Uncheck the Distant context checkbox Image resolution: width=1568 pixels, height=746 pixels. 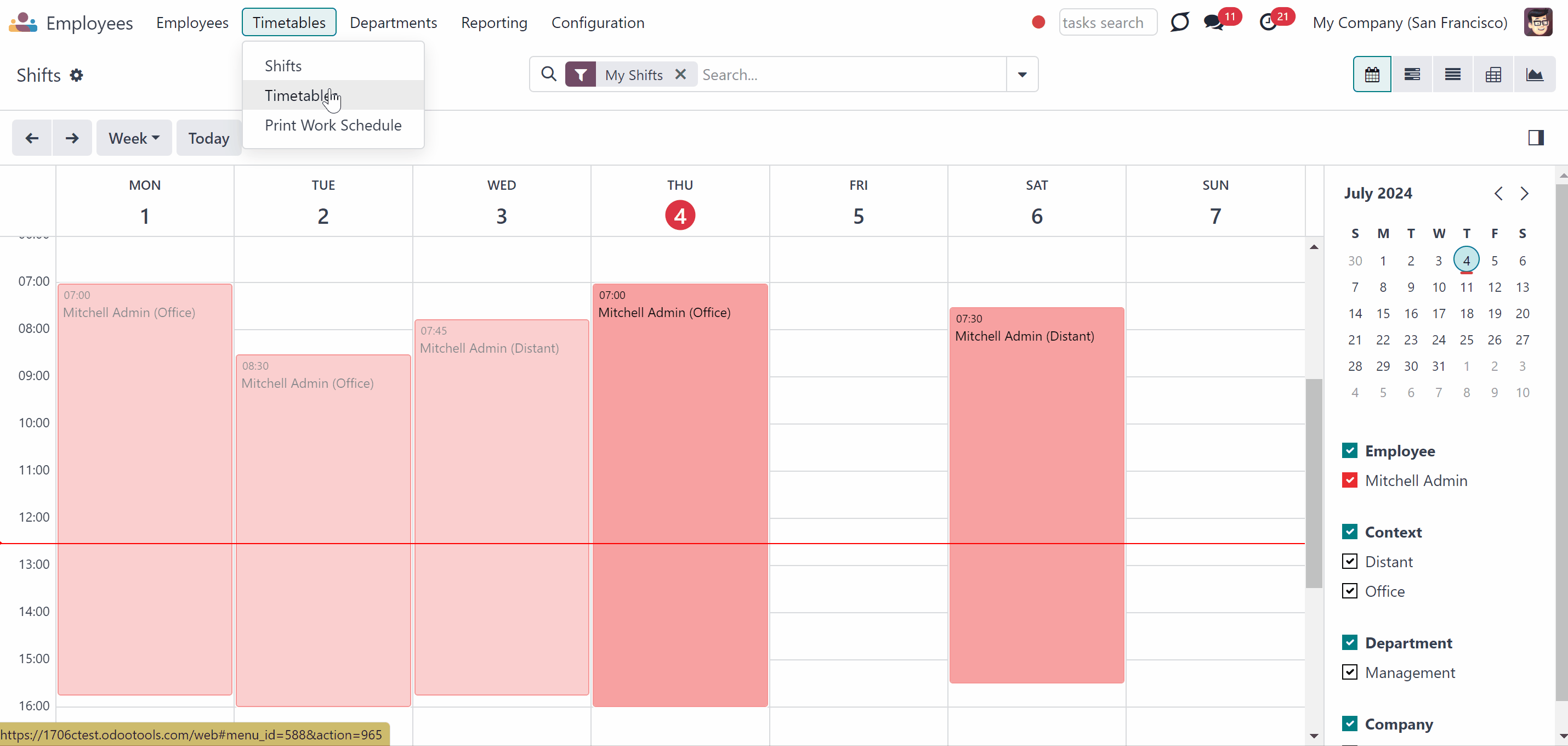(x=1349, y=561)
